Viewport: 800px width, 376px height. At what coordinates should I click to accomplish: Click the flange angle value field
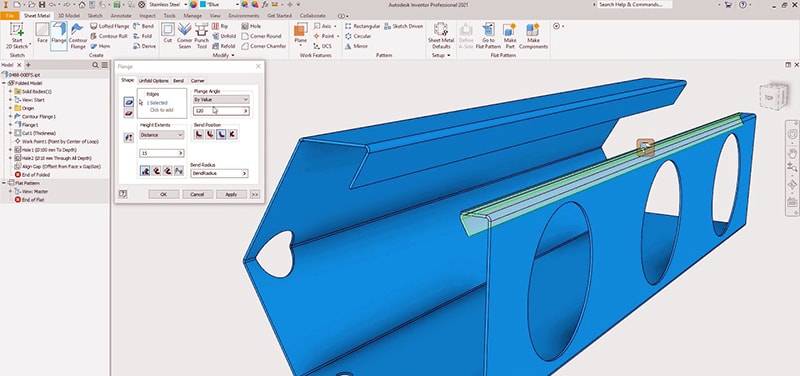pyautogui.click(x=221, y=111)
